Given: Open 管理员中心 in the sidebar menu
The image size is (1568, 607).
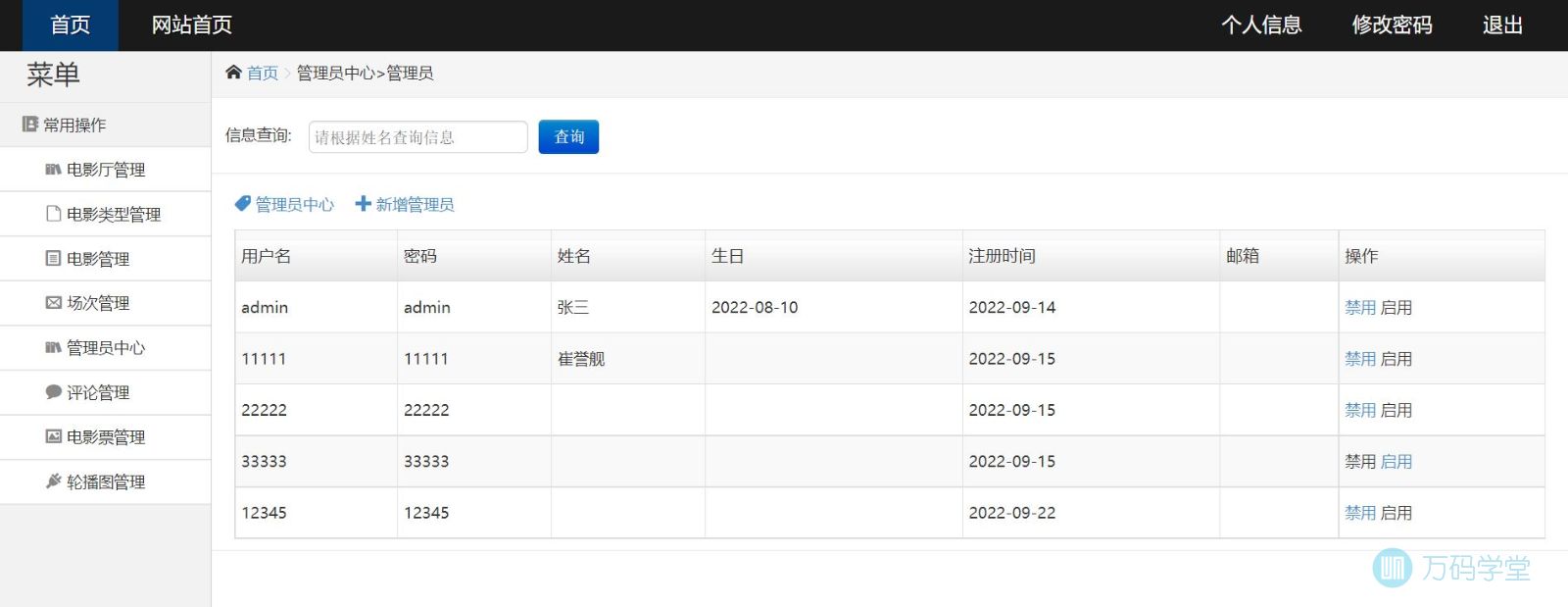Looking at the screenshot, I should 105,348.
